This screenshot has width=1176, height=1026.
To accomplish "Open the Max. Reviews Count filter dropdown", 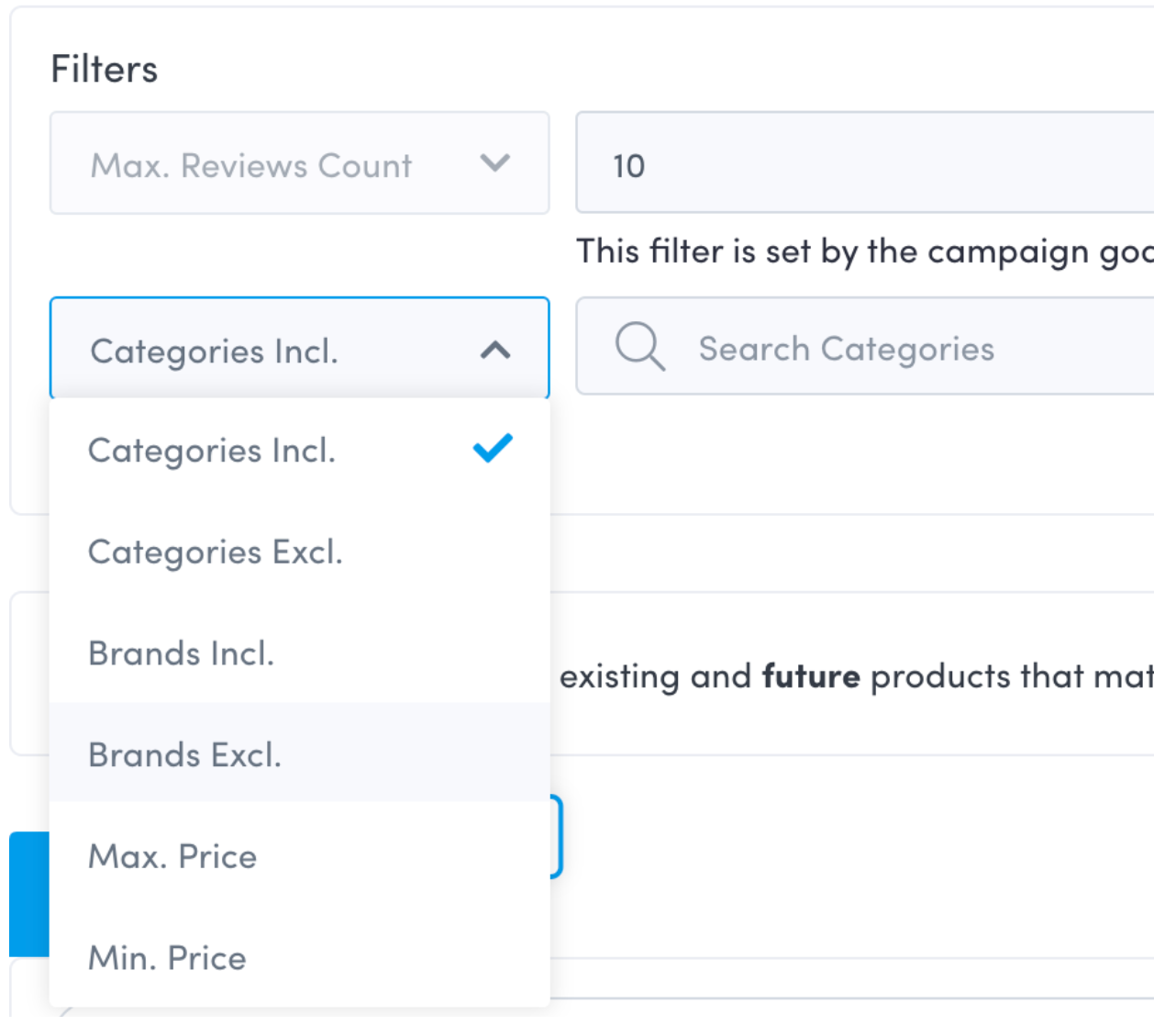I will click(299, 163).
